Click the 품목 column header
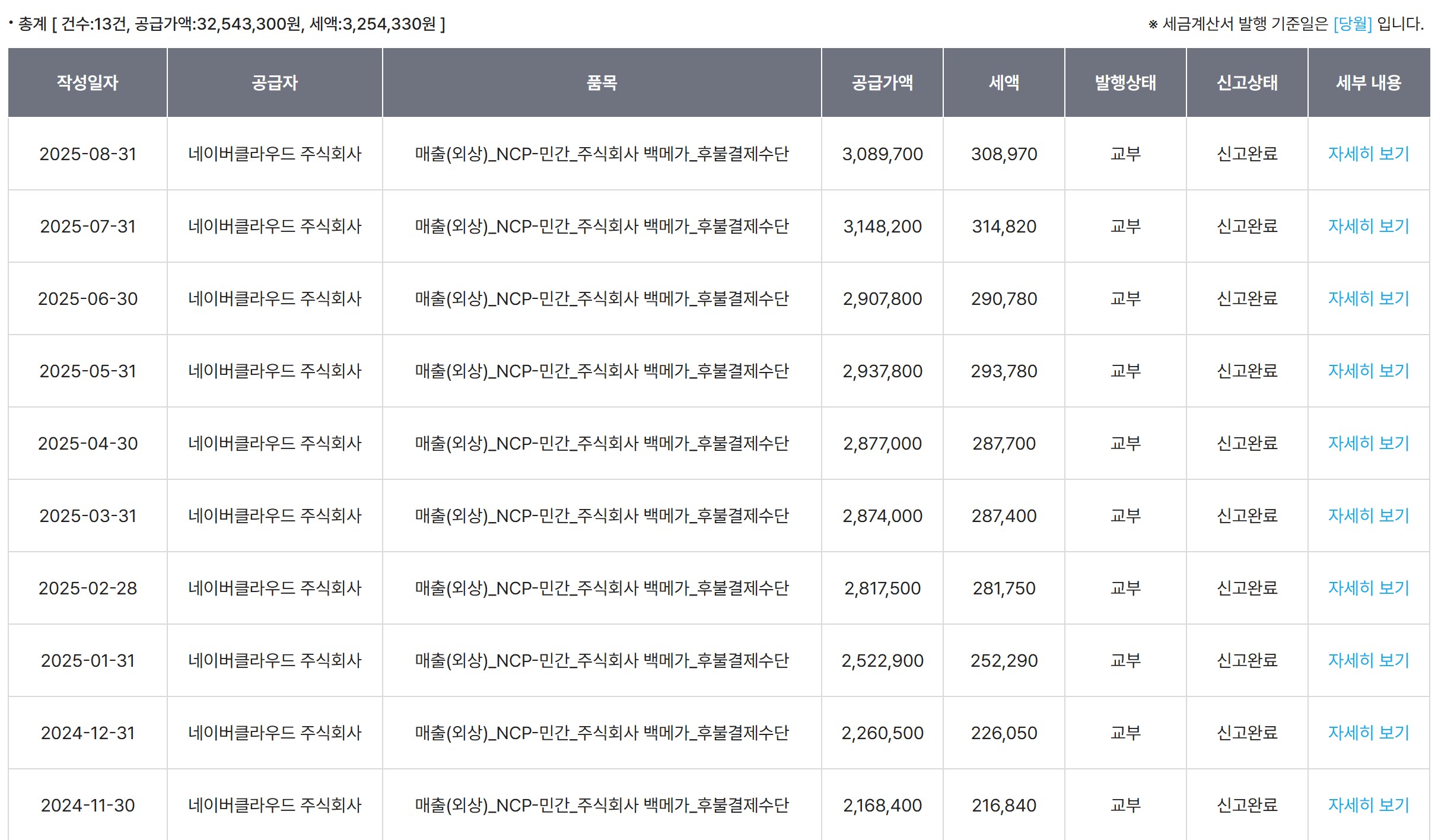 point(602,82)
